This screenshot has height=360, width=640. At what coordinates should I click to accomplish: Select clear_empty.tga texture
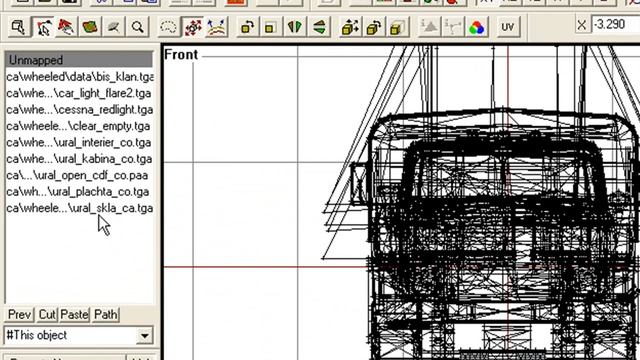coord(79,126)
